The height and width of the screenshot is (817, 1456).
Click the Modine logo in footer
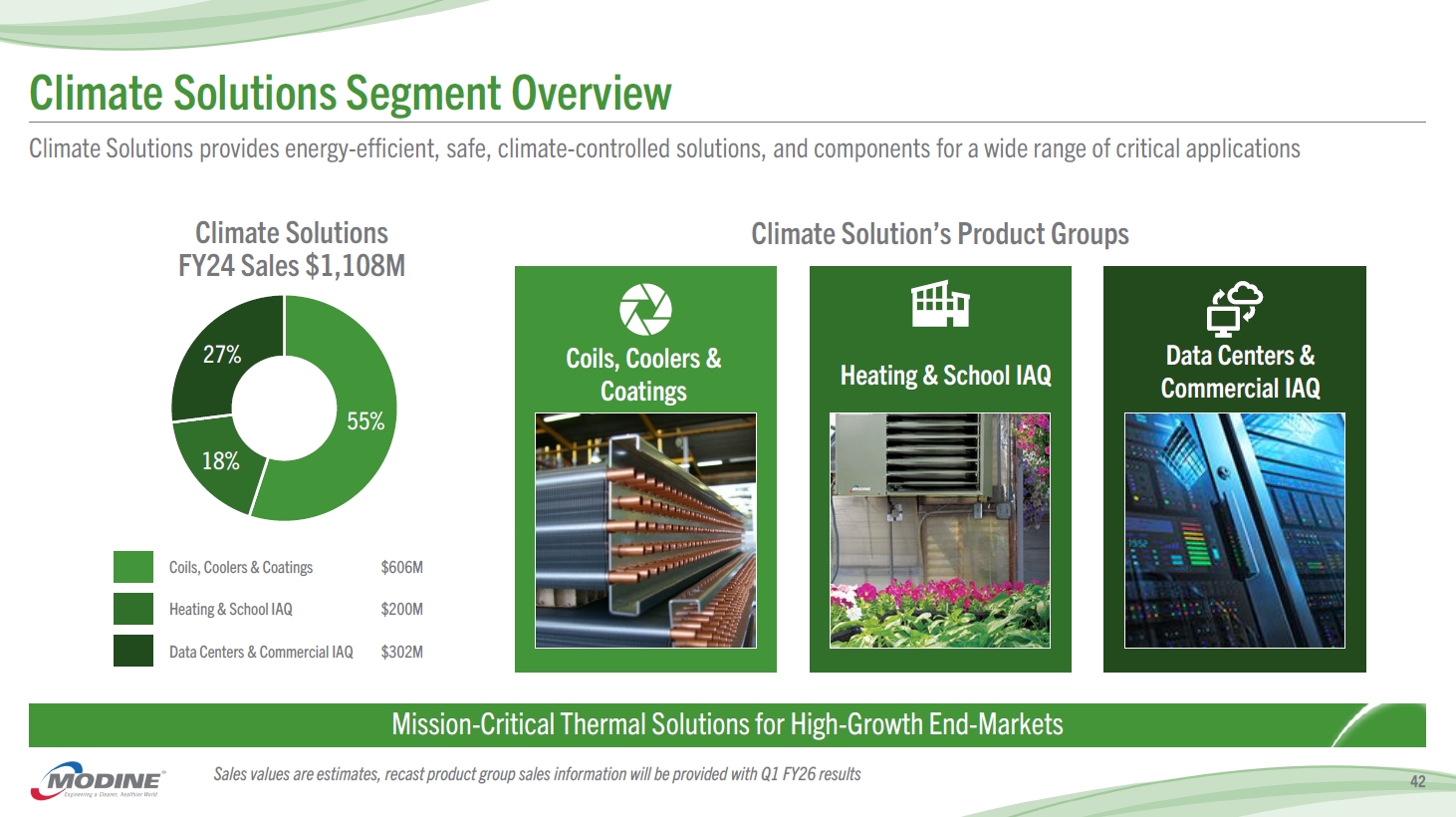98,781
